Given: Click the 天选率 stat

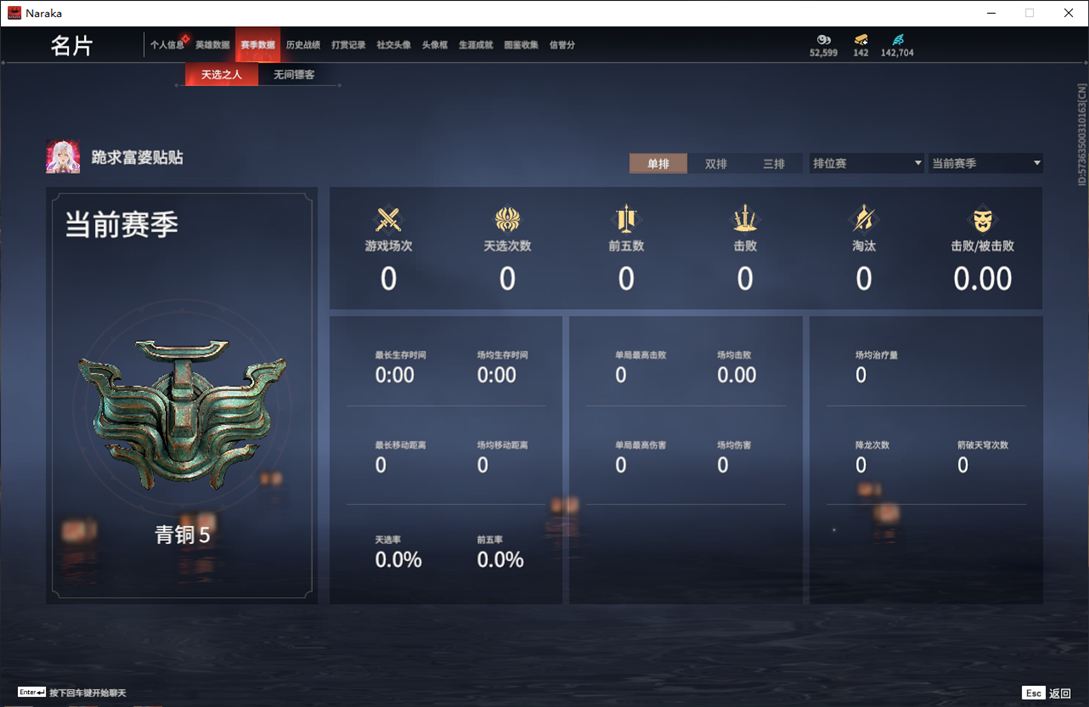Looking at the screenshot, I should [x=398, y=552].
